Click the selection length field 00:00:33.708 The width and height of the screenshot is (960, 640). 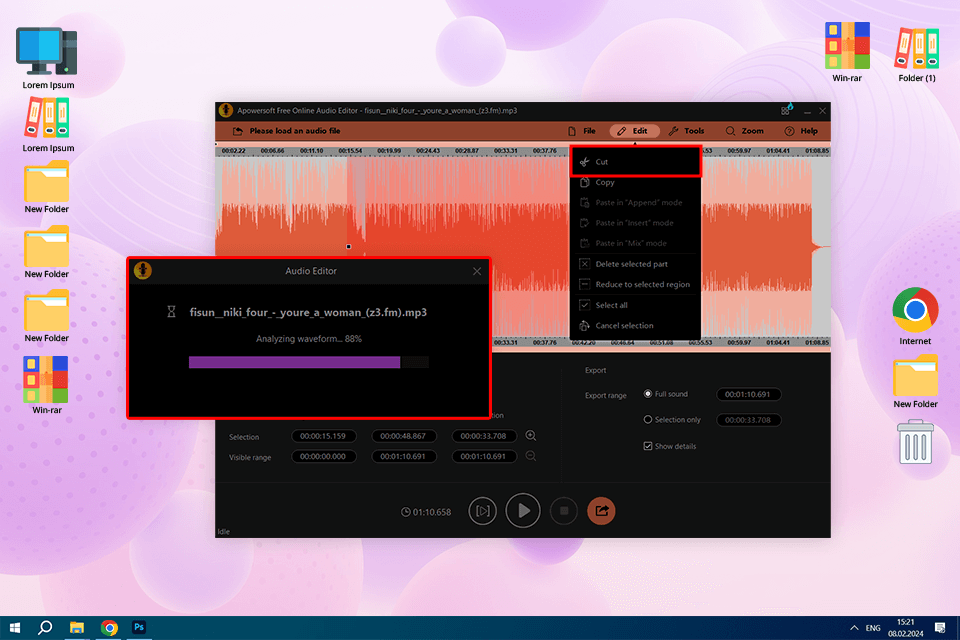click(x=484, y=436)
